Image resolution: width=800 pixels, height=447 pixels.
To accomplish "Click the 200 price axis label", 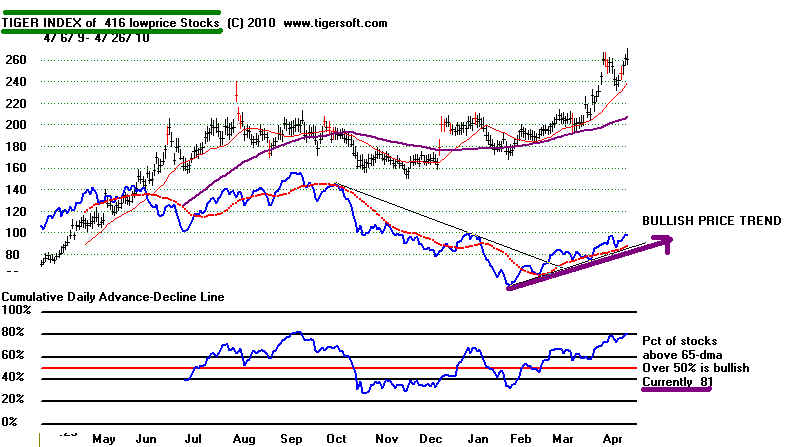I will (17, 125).
